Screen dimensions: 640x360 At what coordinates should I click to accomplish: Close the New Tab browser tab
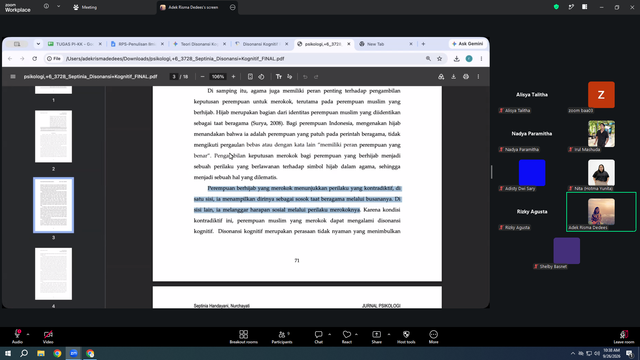(411, 44)
